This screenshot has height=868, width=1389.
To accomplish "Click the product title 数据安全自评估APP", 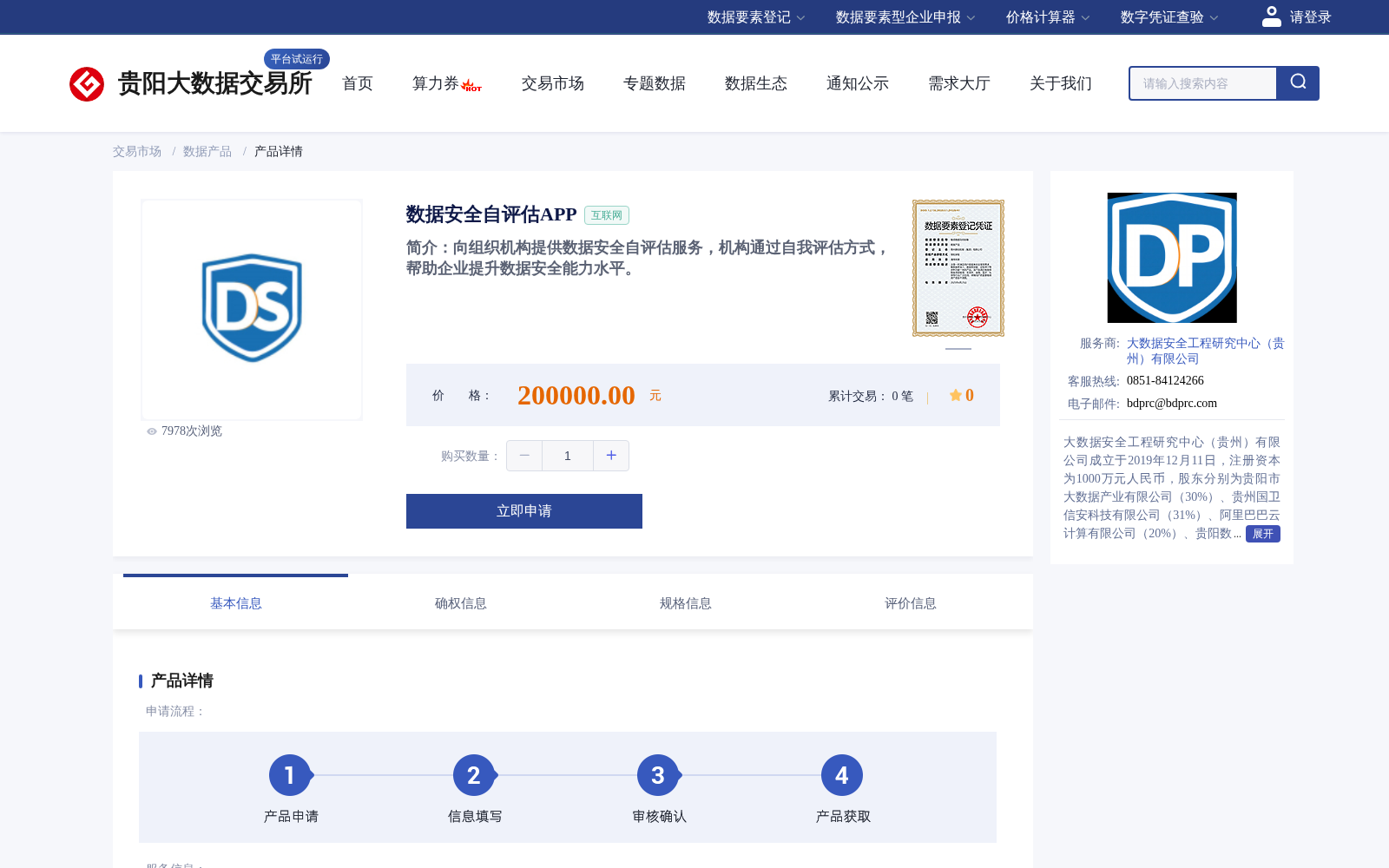I will (491, 214).
